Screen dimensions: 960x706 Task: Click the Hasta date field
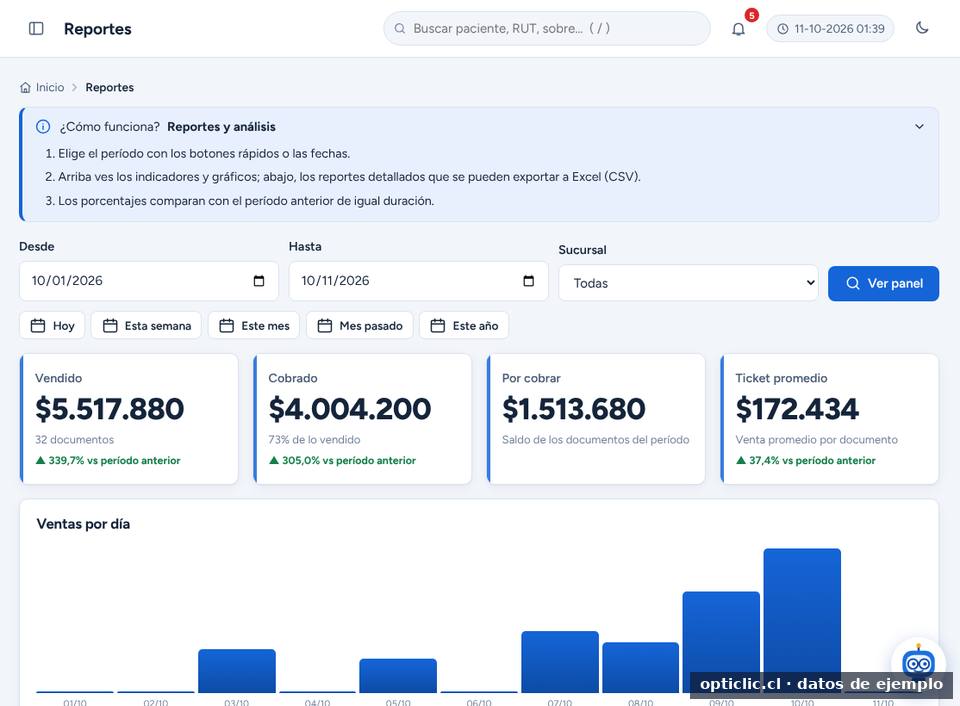pyautogui.click(x=418, y=281)
